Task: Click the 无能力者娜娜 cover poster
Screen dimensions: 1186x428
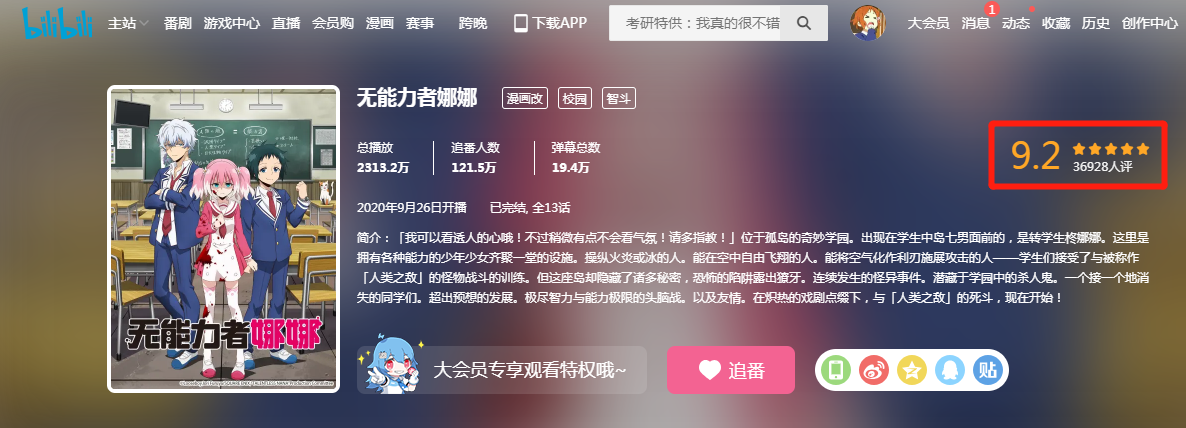Action: tap(224, 239)
